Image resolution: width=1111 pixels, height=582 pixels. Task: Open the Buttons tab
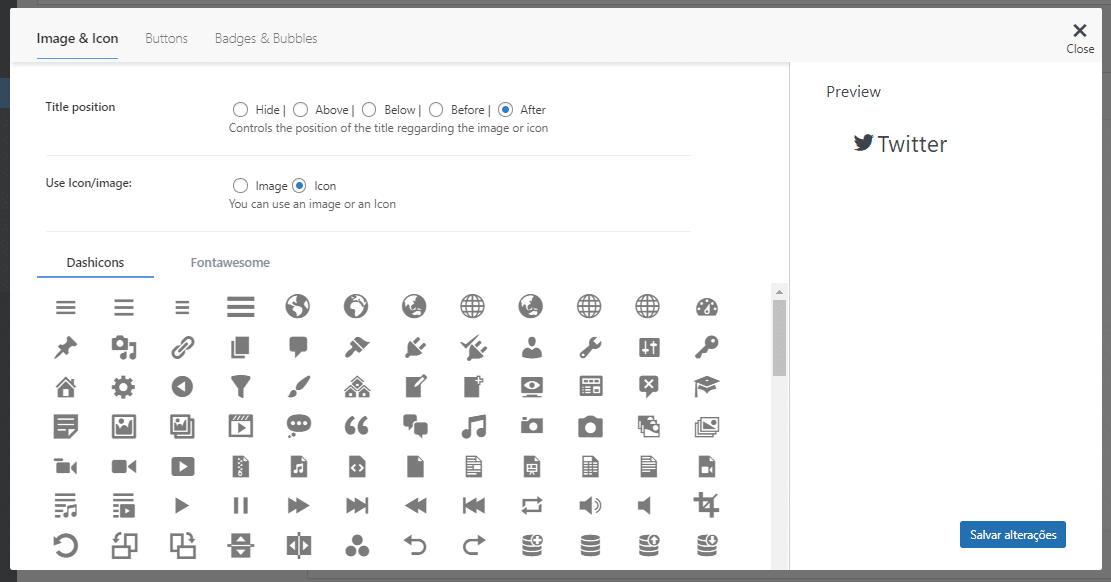166,39
